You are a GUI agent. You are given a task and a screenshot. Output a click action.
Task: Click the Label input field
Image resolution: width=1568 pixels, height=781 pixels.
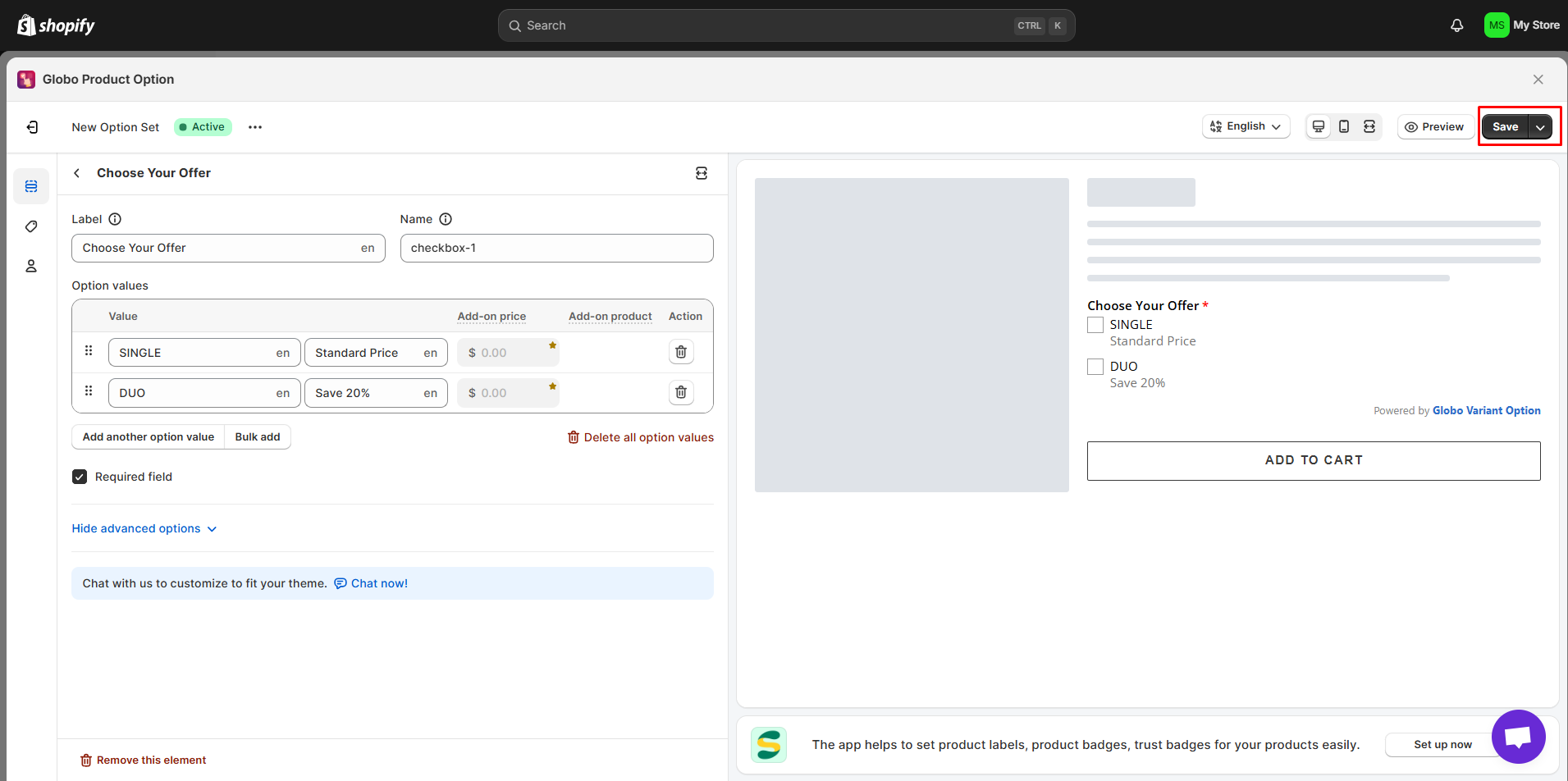[x=217, y=248]
